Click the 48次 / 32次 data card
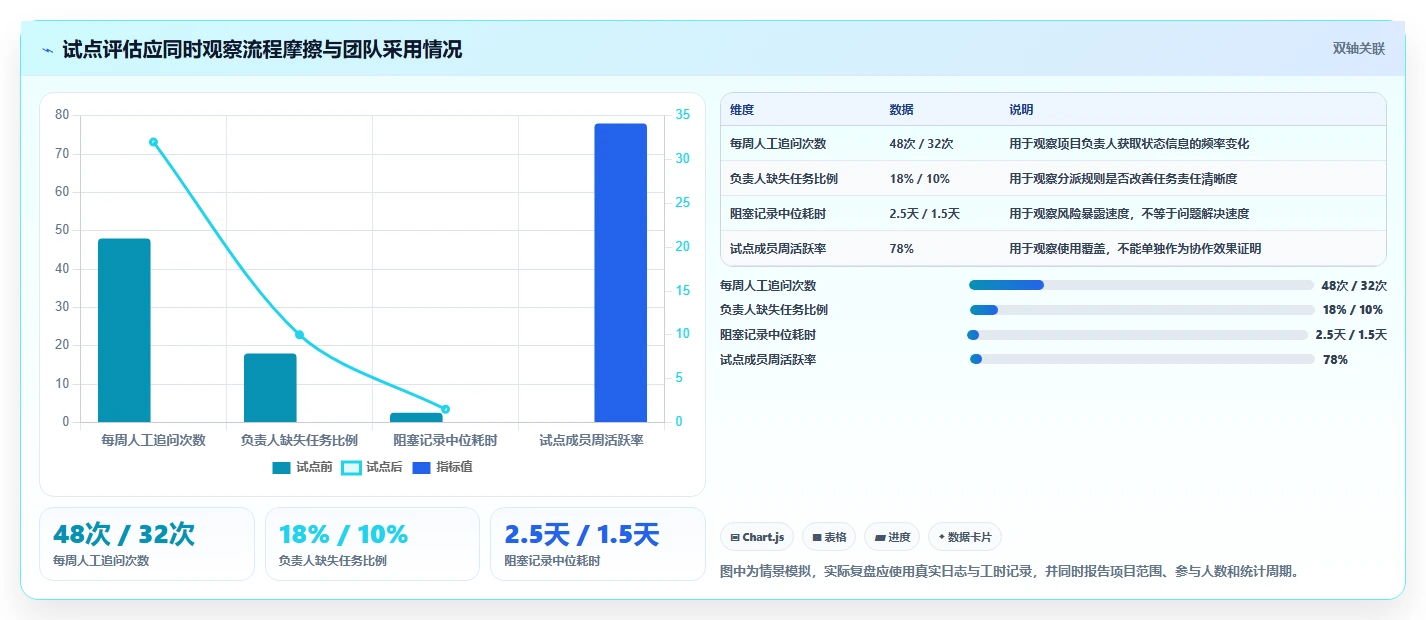 (147, 544)
